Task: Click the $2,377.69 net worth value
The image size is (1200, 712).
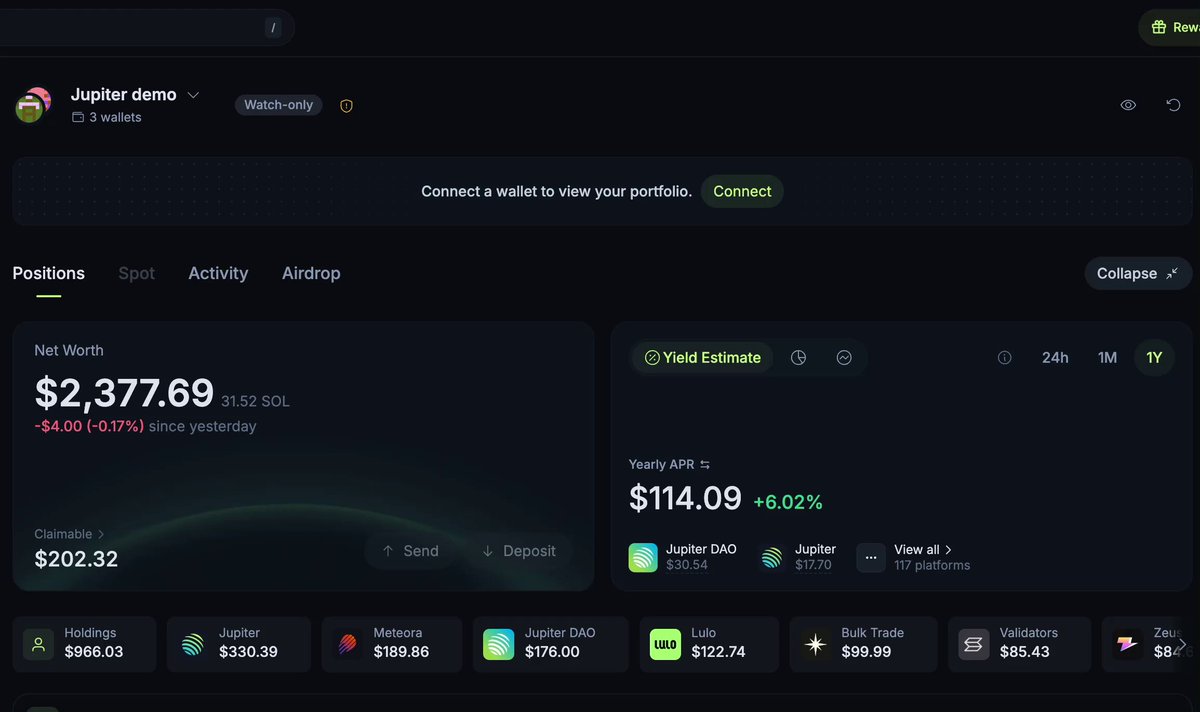Action: click(124, 393)
